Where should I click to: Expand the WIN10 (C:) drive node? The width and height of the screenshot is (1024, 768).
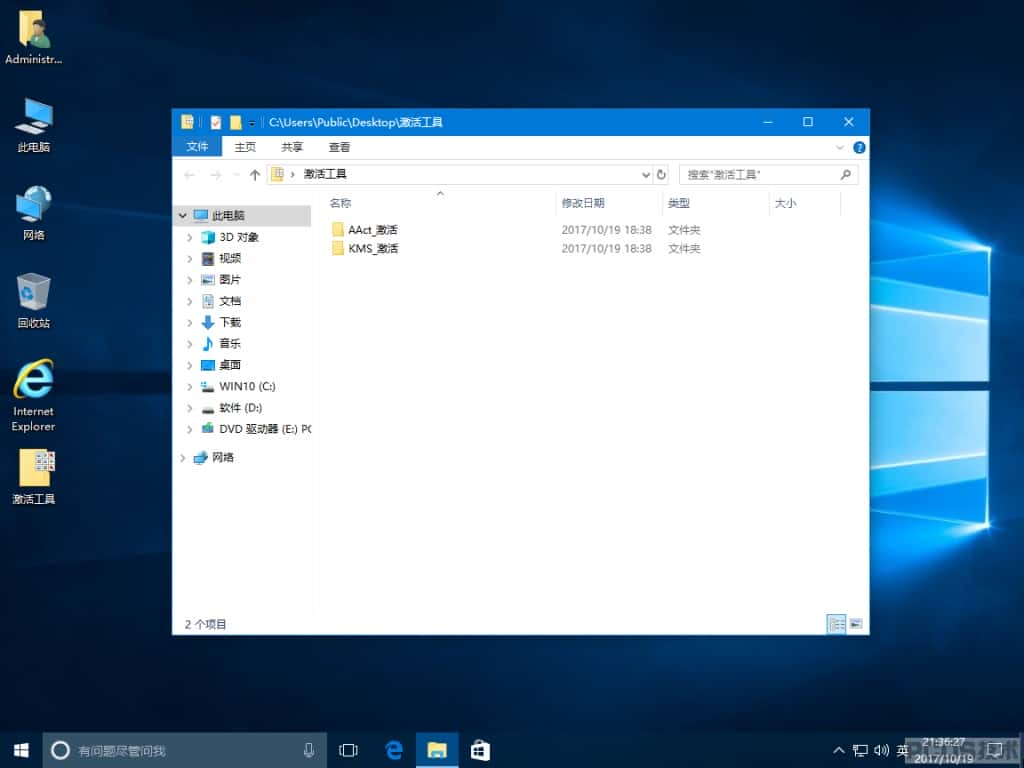coord(189,387)
